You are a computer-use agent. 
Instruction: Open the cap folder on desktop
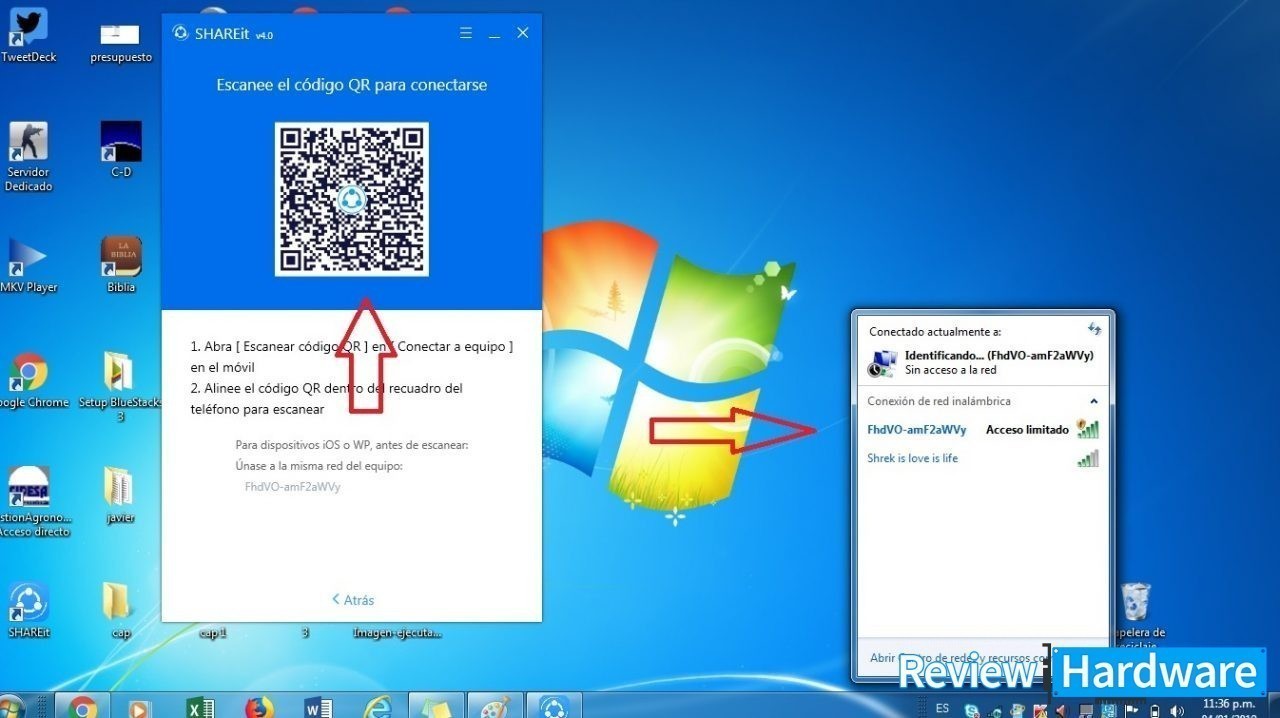tap(119, 611)
